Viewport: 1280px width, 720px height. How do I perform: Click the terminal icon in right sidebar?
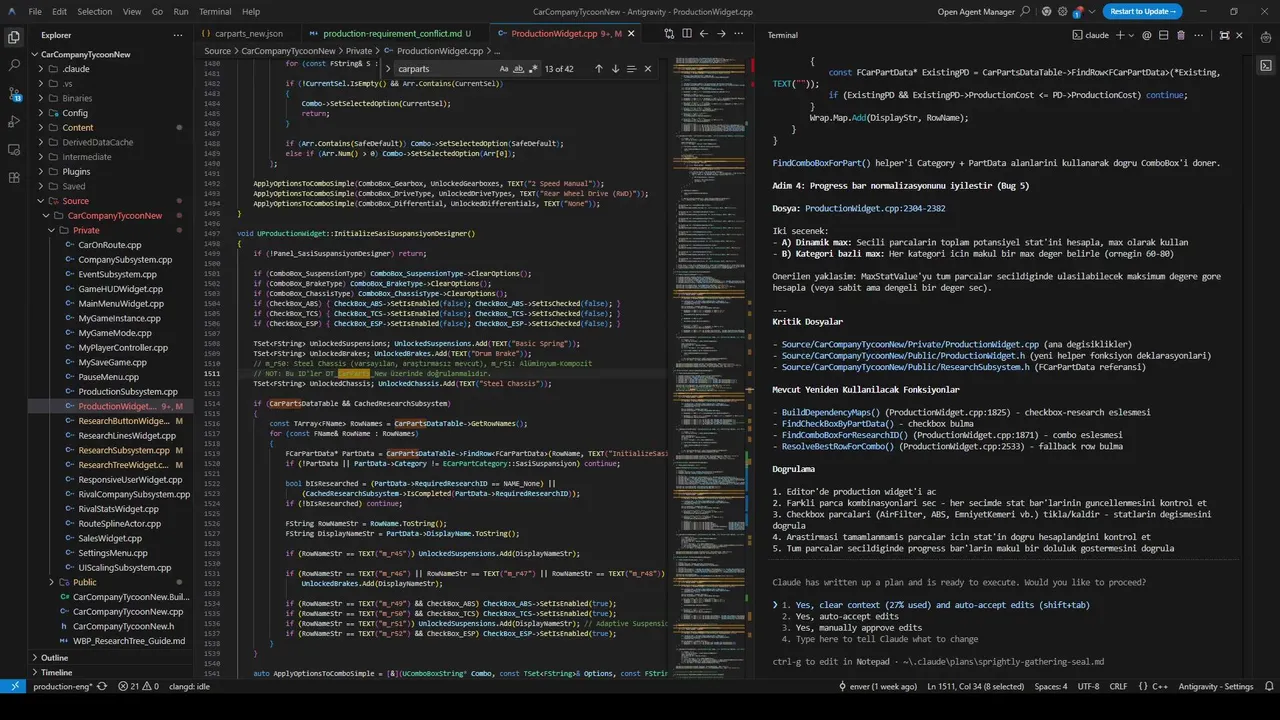click(1266, 66)
